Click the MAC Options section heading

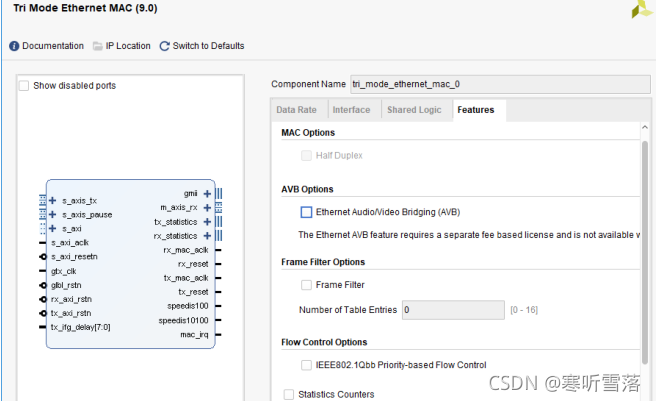(x=308, y=133)
